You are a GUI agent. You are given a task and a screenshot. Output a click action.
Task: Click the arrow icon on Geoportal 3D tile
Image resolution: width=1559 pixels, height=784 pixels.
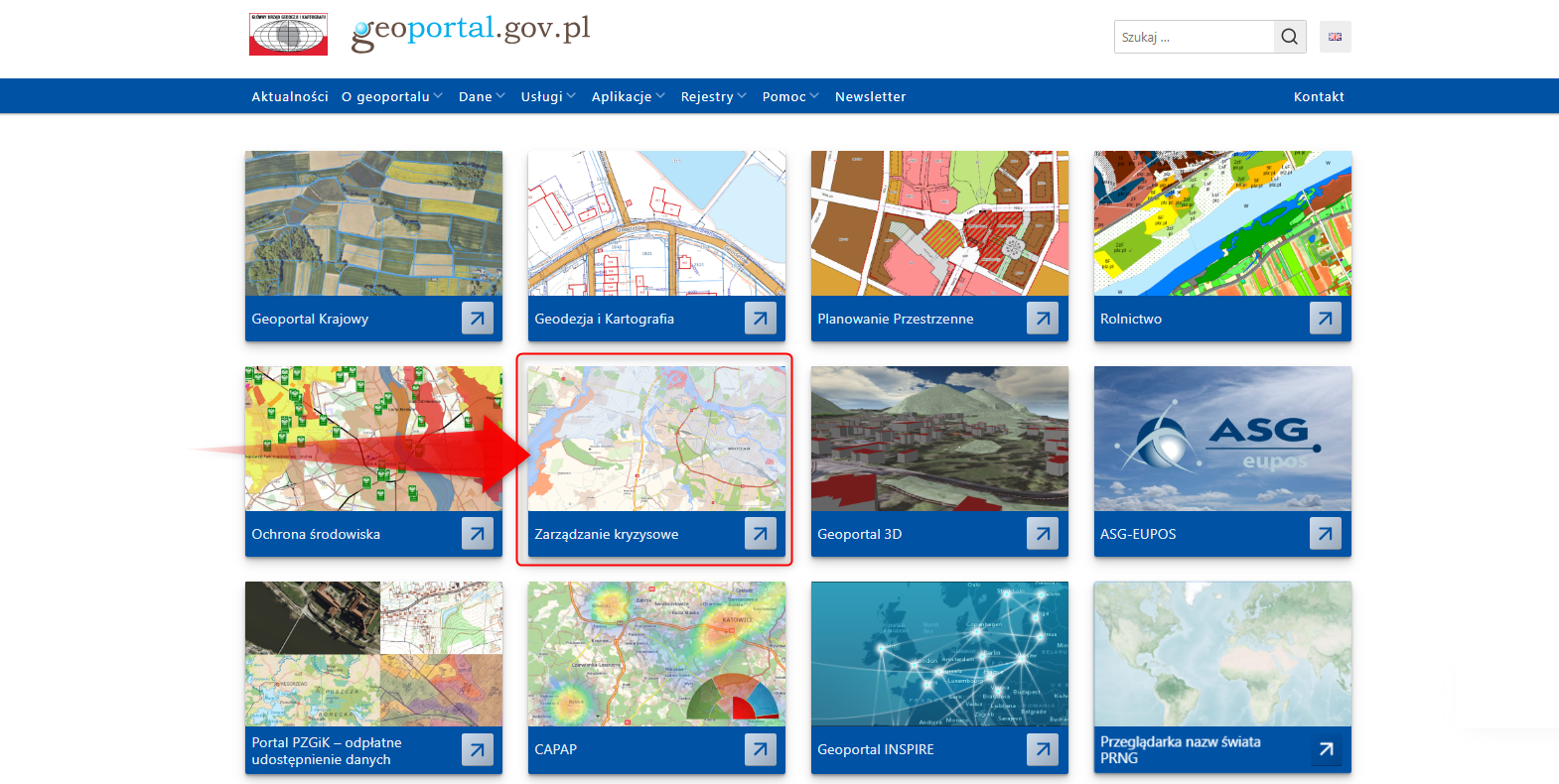(x=1042, y=534)
